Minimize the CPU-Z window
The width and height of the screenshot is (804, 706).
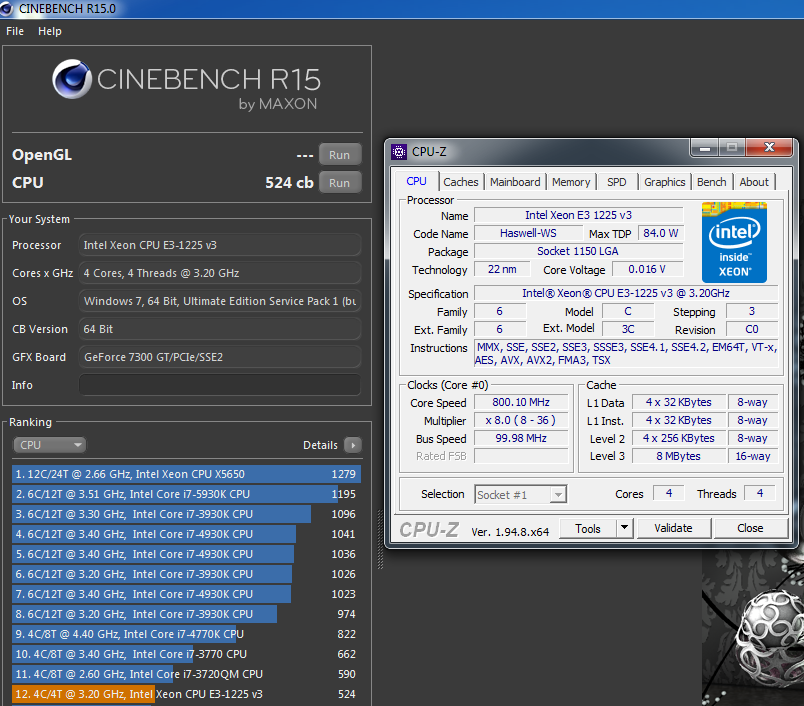pos(704,148)
